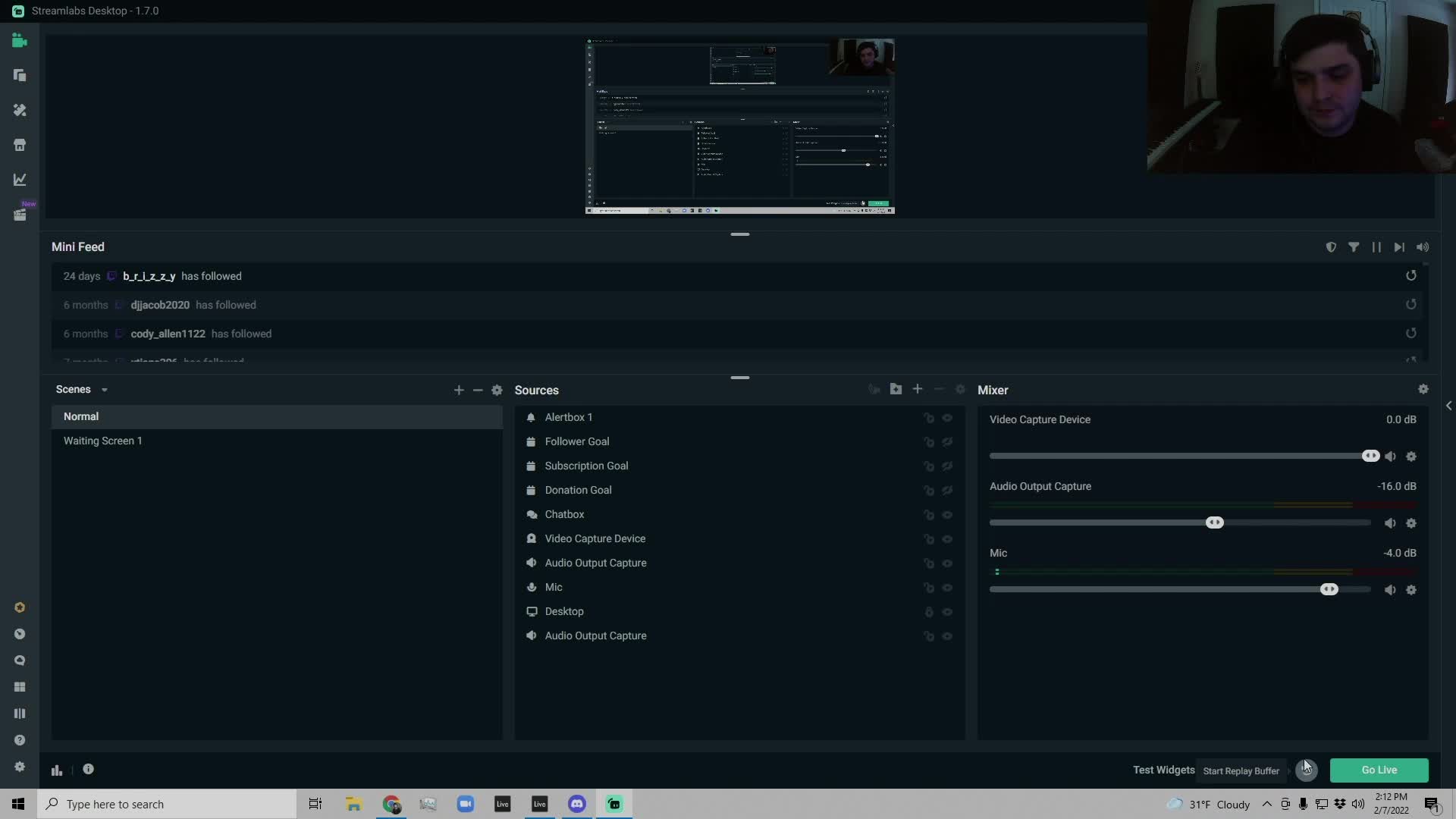The width and height of the screenshot is (1456, 819).
Task: Skip the current alert in Mini Feed
Action: click(x=1399, y=247)
